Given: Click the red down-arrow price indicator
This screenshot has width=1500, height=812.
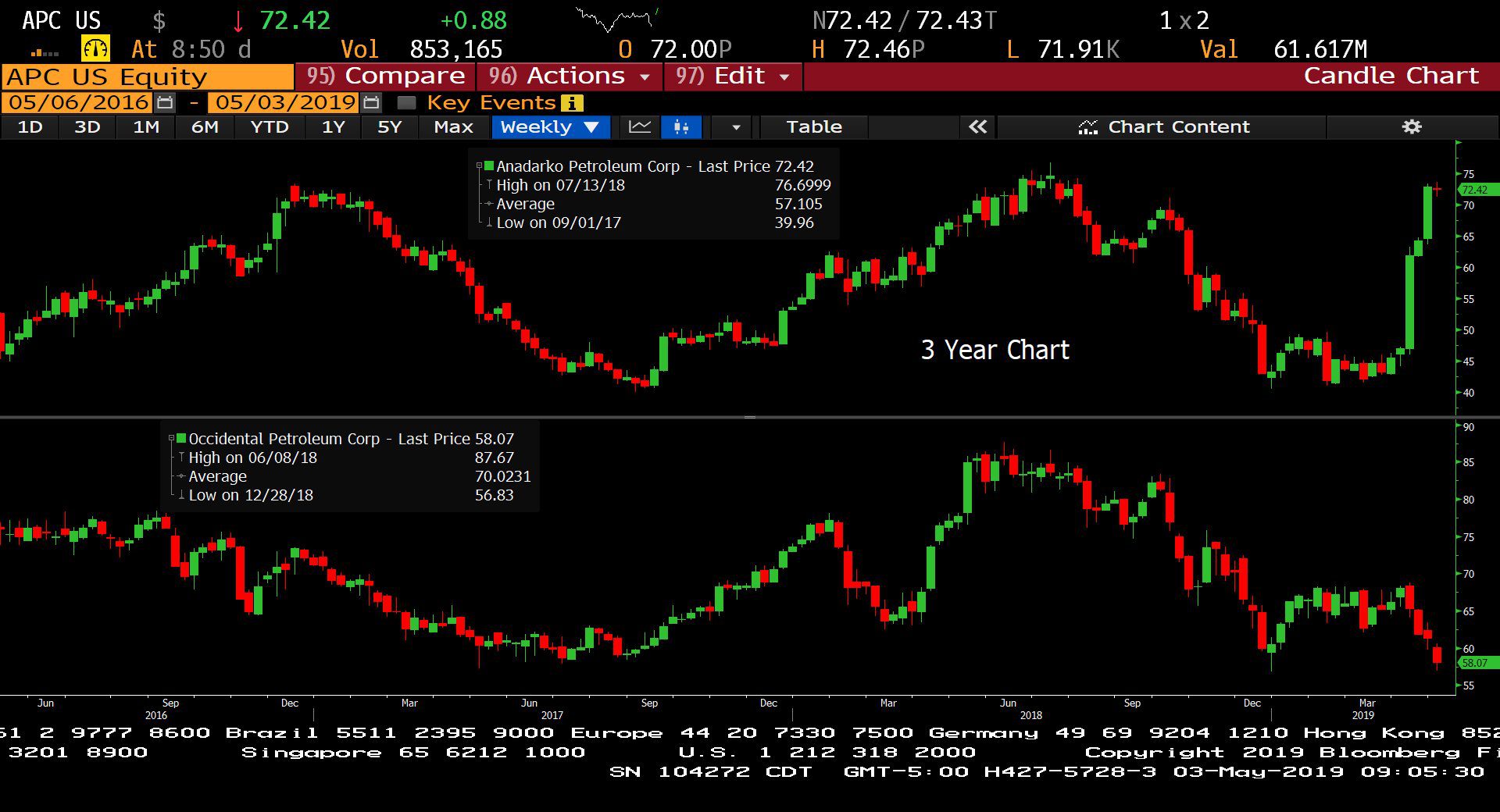Looking at the screenshot, I should click(x=237, y=21).
